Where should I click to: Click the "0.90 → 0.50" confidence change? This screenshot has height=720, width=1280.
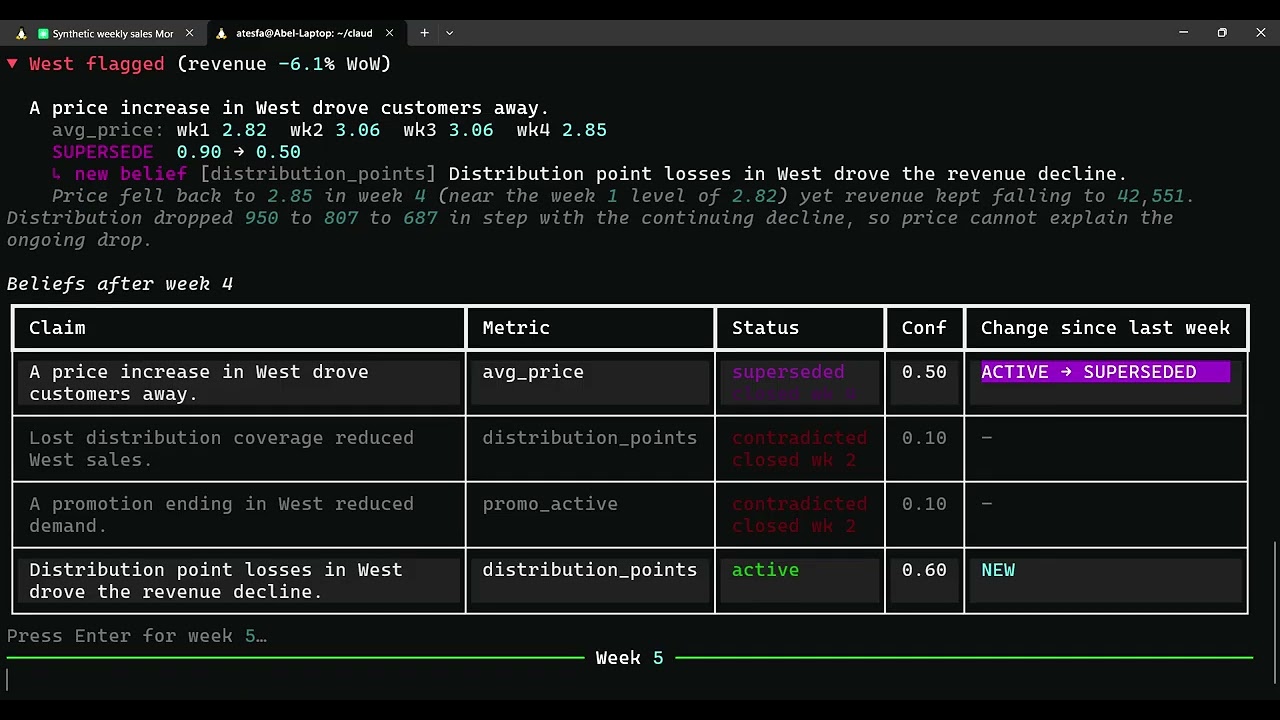(238, 152)
